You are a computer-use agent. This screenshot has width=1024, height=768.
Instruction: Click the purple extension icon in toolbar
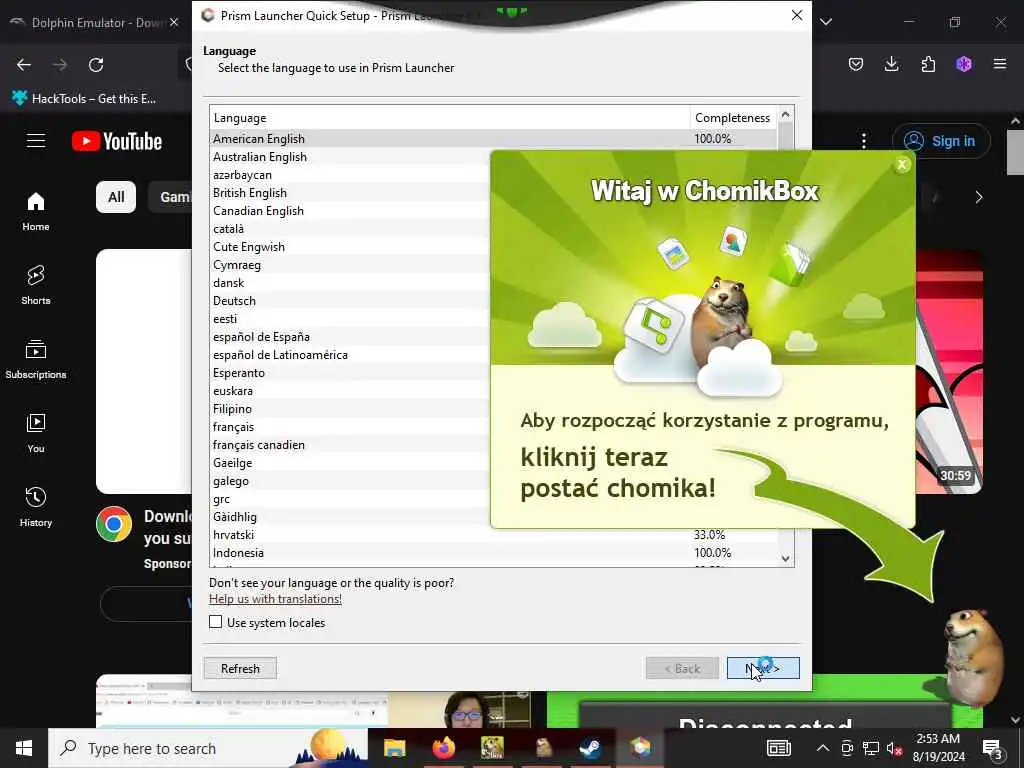[964, 64]
